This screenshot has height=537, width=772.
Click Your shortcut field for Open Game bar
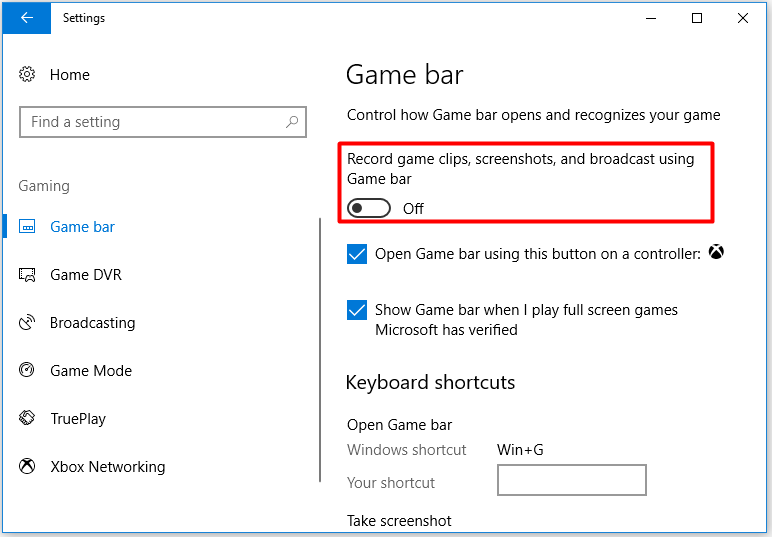[x=572, y=480]
